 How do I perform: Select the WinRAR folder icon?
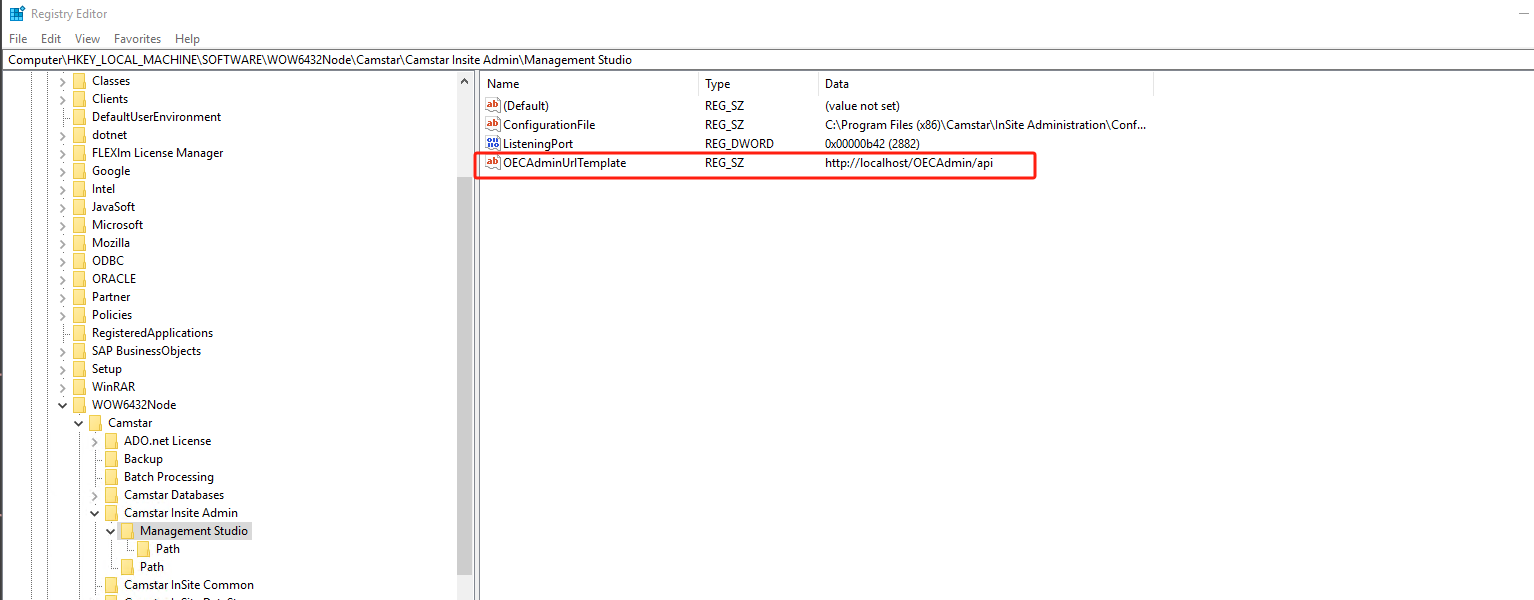tap(79, 387)
